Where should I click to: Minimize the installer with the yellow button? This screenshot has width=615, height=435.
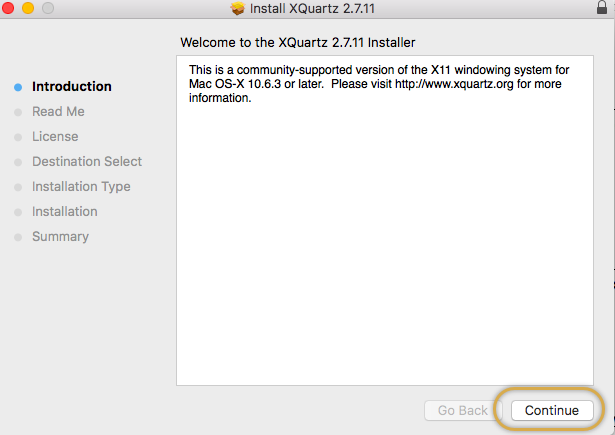tap(27, 9)
